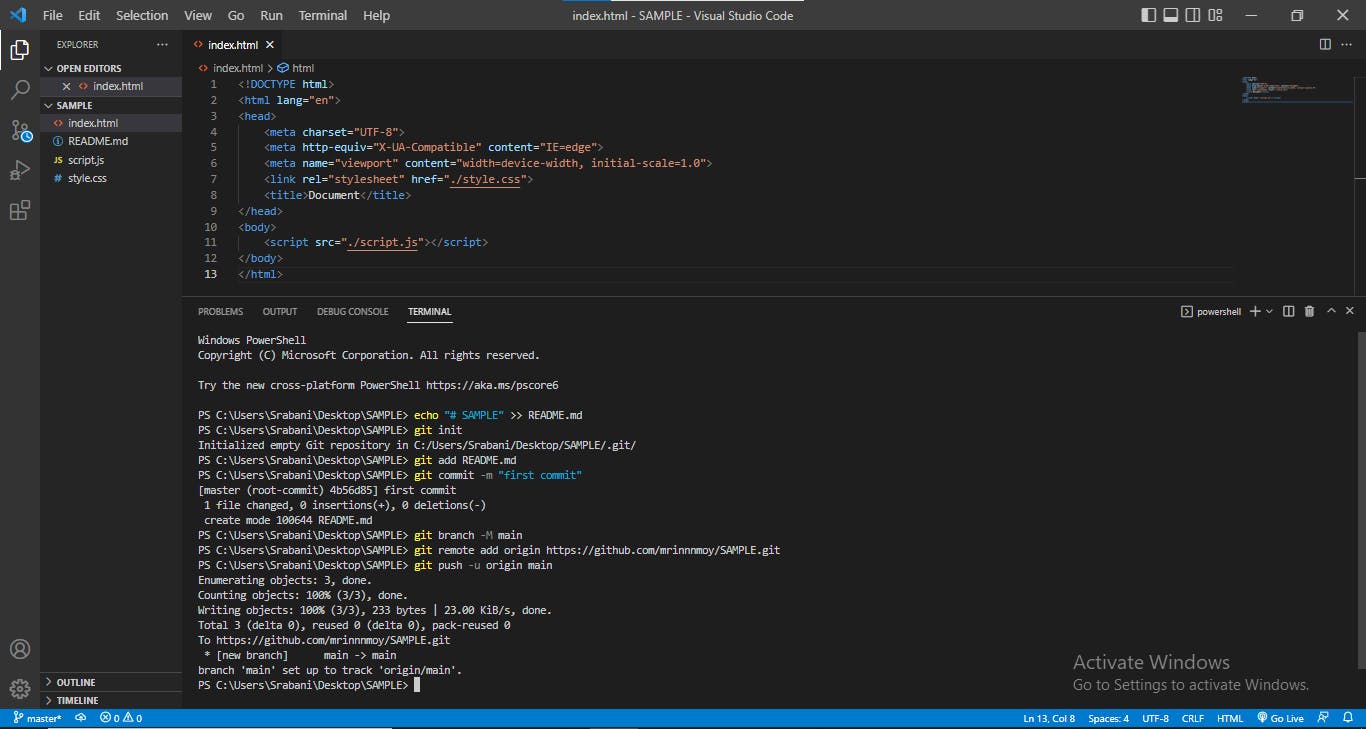This screenshot has height=729, width=1366.
Task: Open the File menu
Action: pyautogui.click(x=53, y=15)
